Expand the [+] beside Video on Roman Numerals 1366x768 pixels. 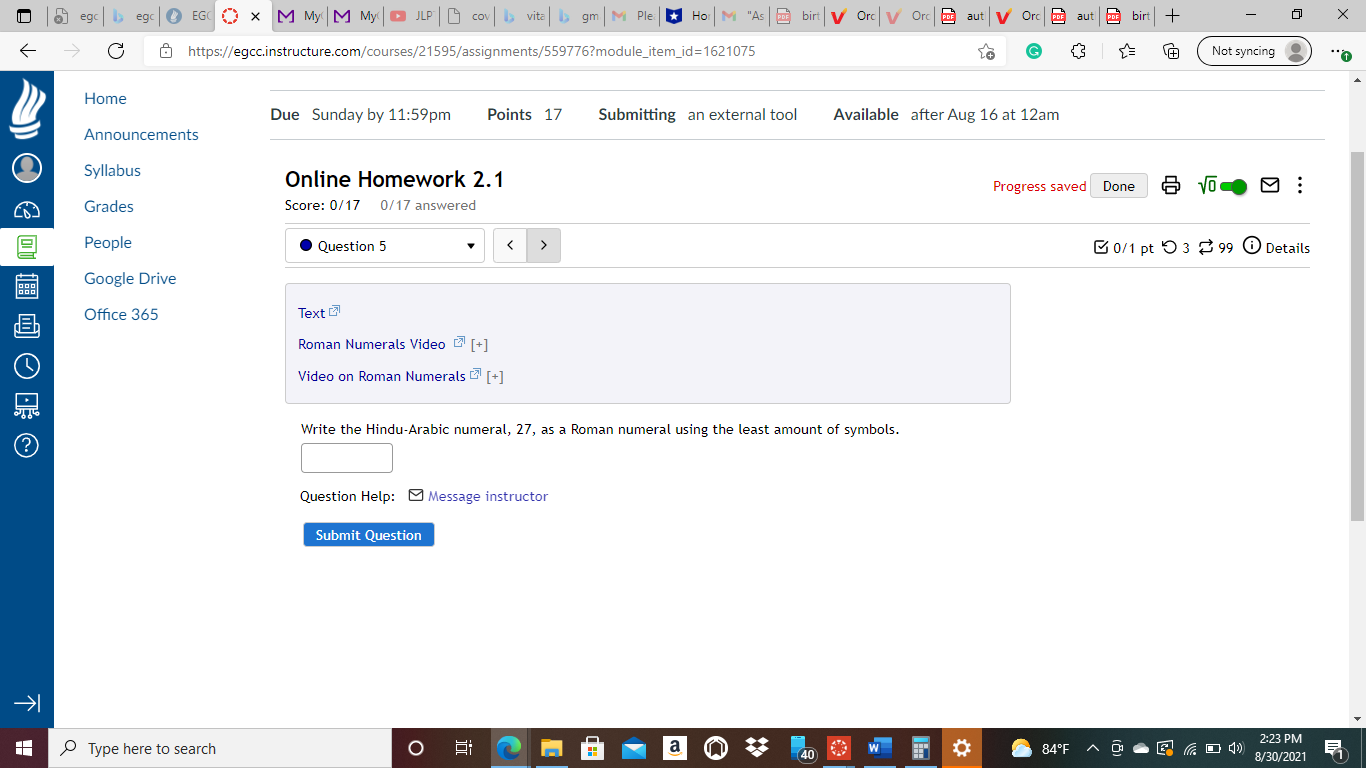(495, 377)
